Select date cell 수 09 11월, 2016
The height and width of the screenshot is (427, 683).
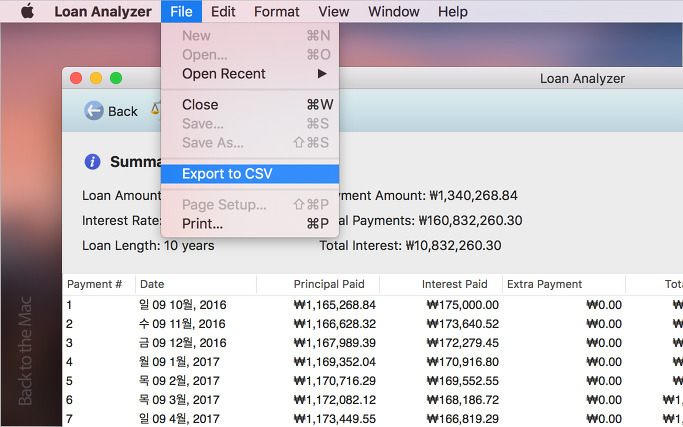(x=183, y=324)
